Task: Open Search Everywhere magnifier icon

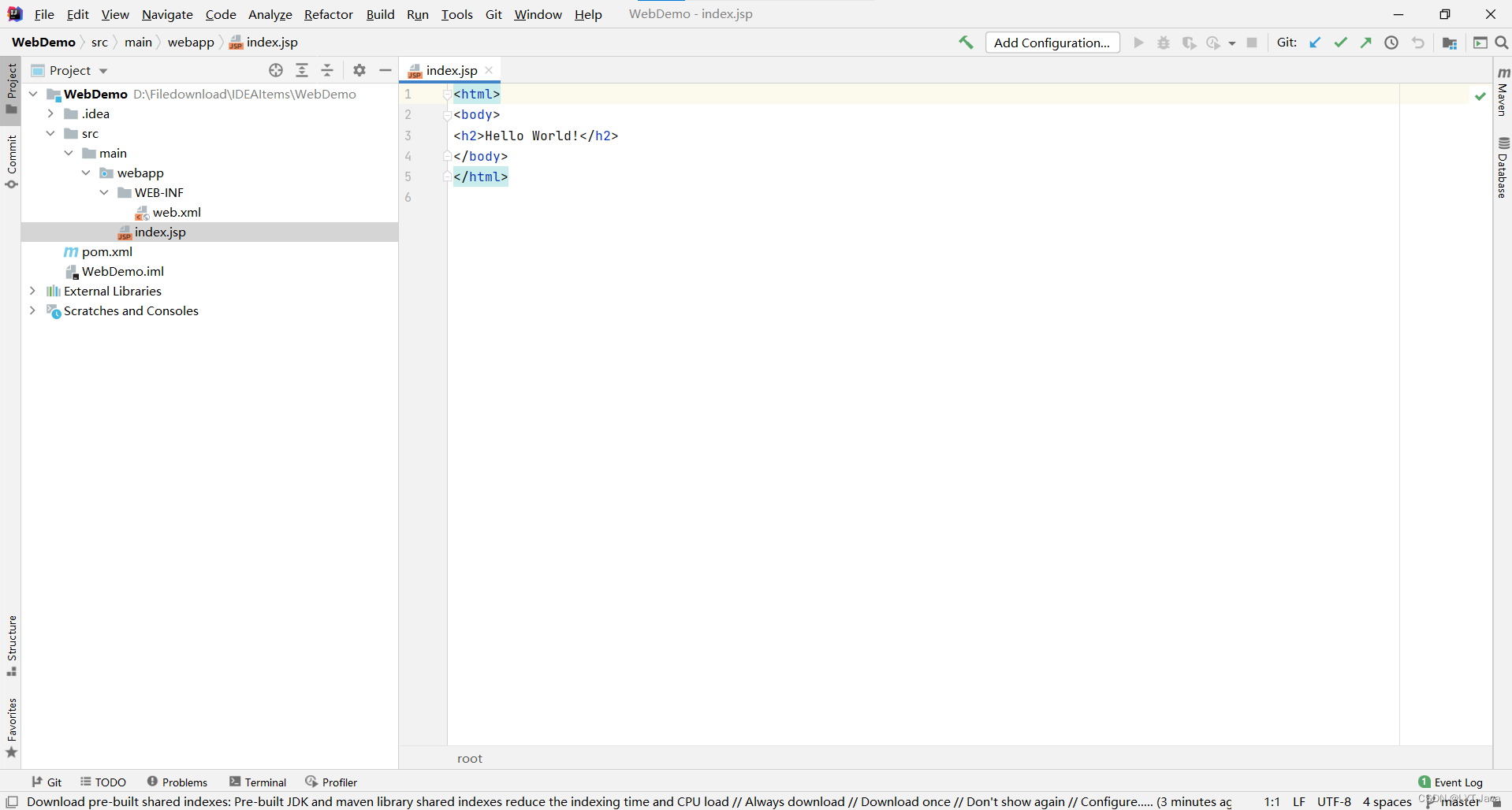Action: 1502,43
